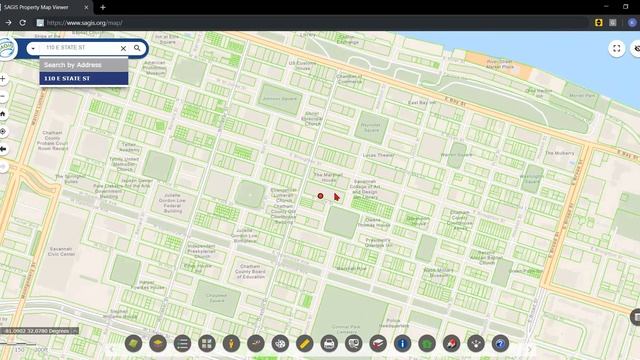Run search with the magnifier icon
The image size is (640, 360).
point(137,48)
